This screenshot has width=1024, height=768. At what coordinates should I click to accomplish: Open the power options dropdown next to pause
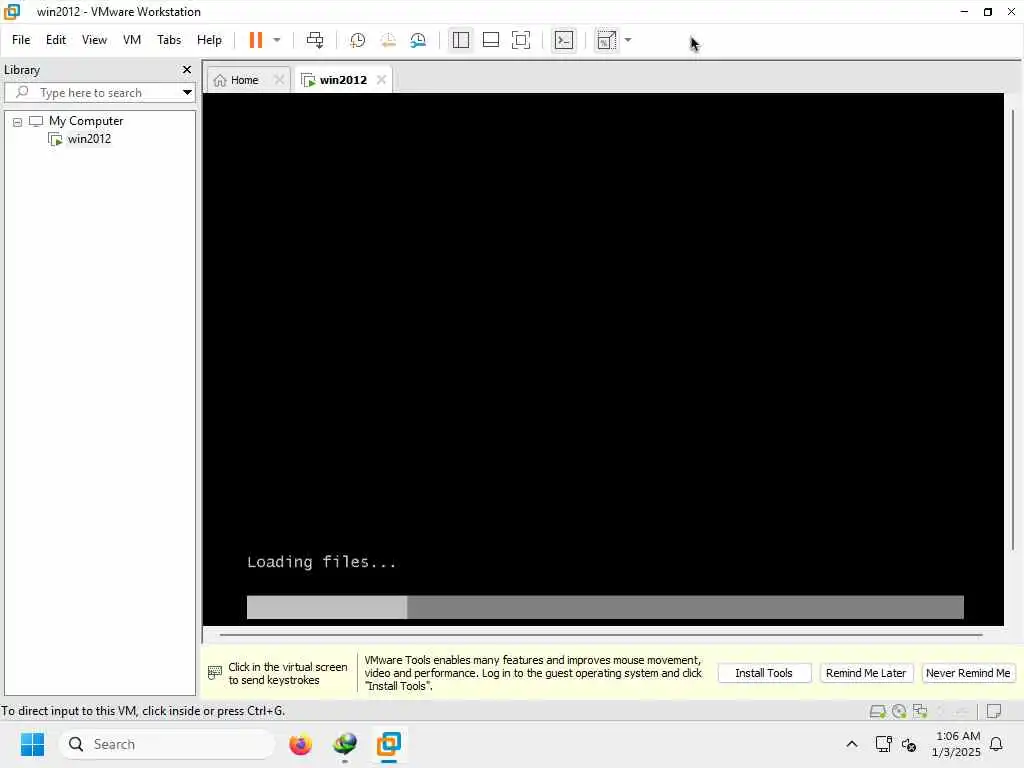[x=277, y=40]
